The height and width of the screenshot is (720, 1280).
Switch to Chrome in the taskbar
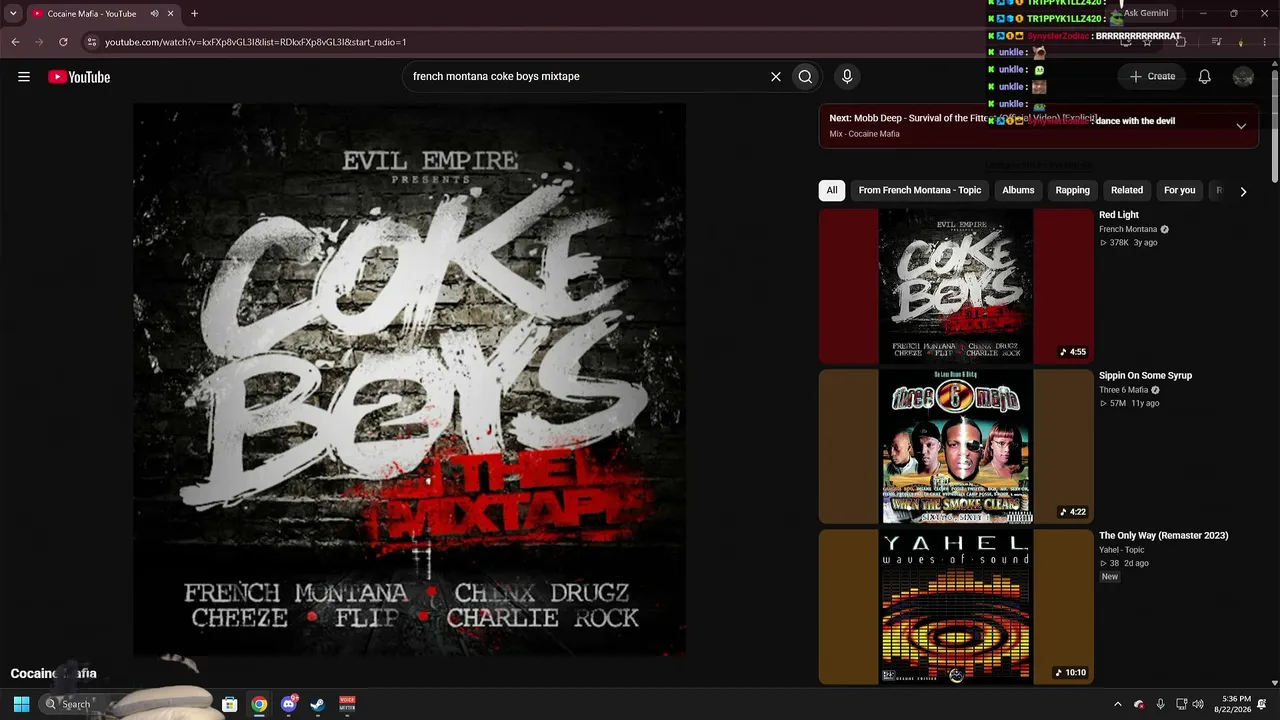[259, 704]
